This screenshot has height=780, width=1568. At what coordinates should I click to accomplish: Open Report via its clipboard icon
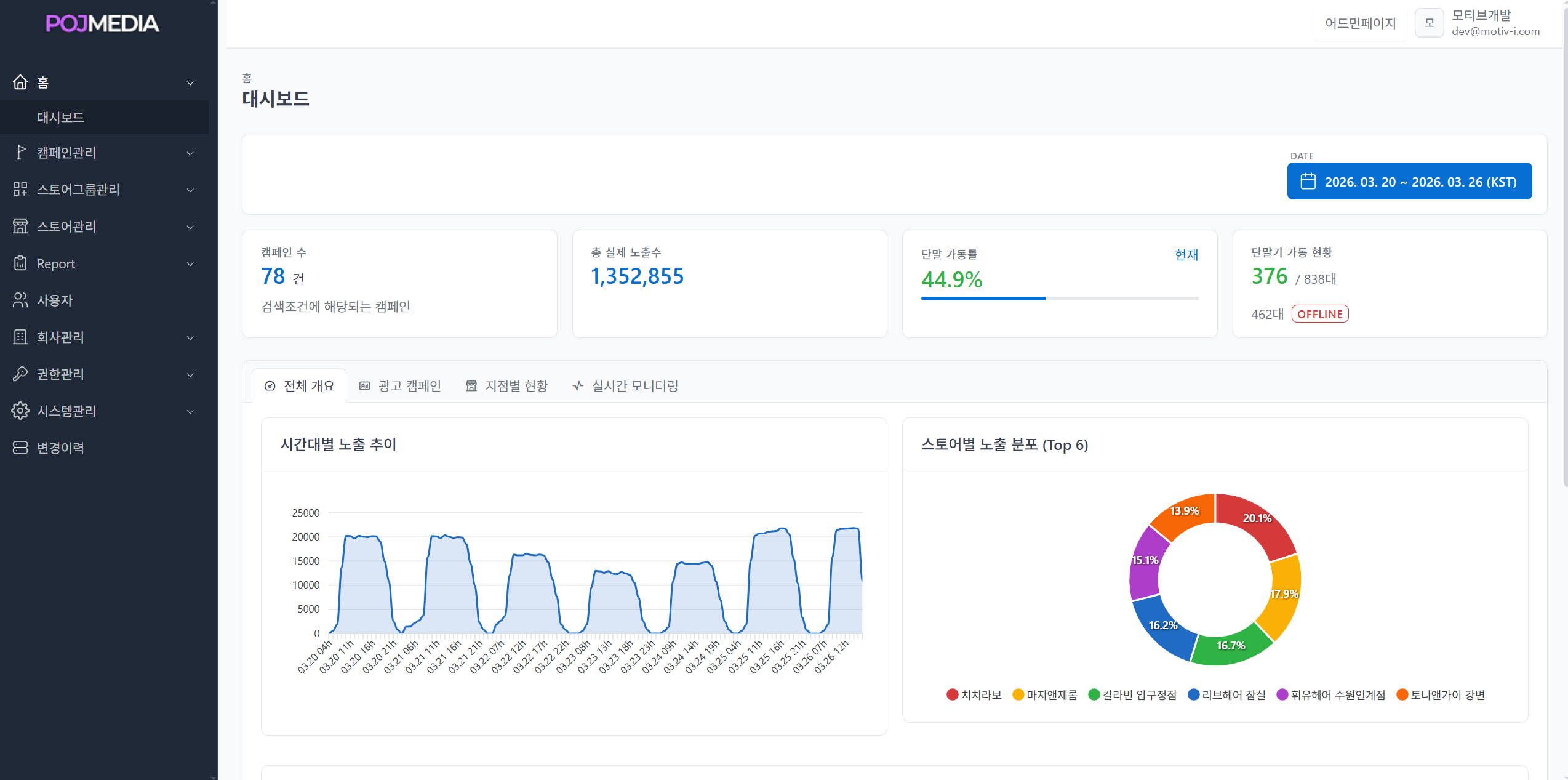coord(20,263)
